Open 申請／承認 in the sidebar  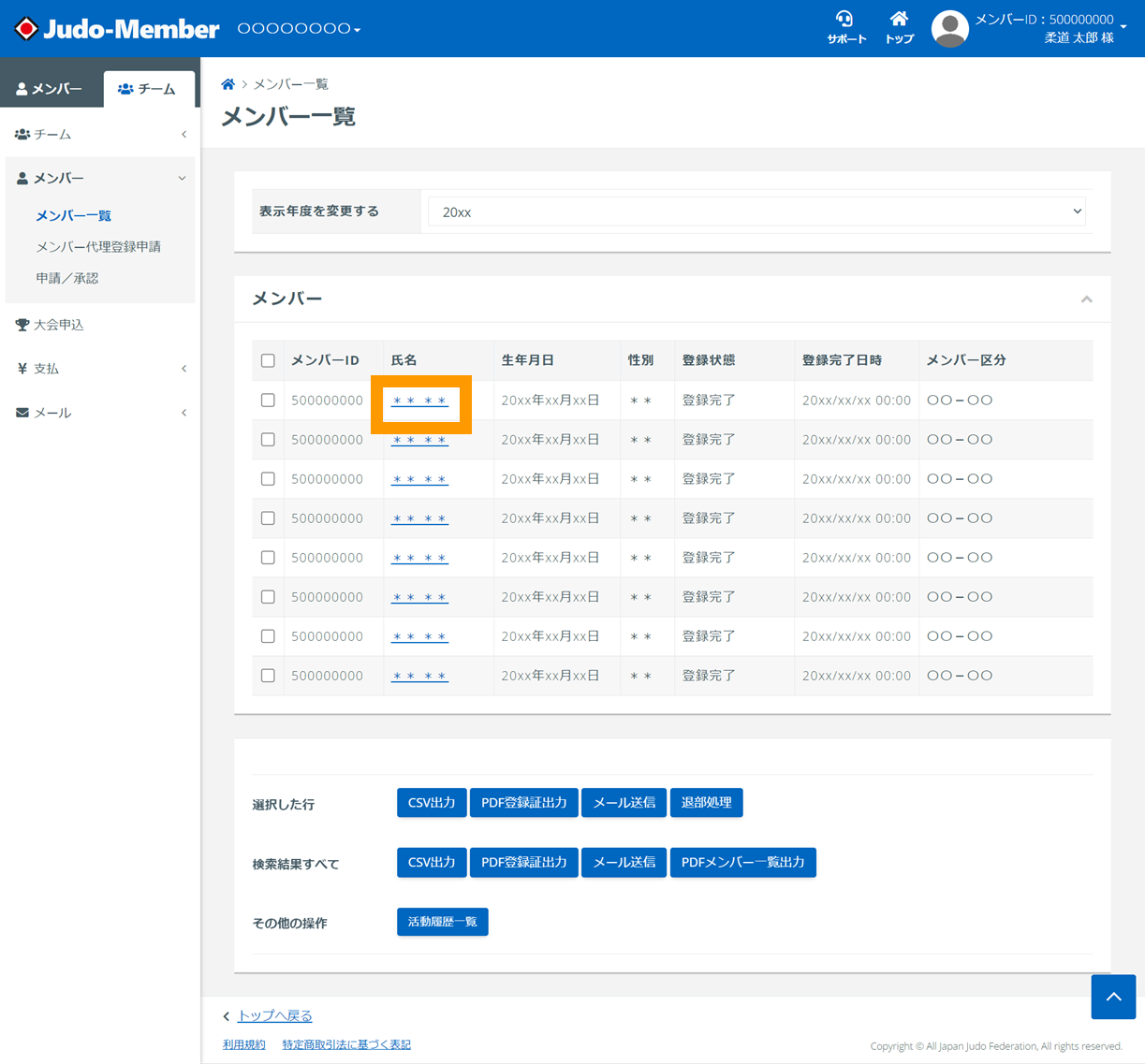coord(67,278)
